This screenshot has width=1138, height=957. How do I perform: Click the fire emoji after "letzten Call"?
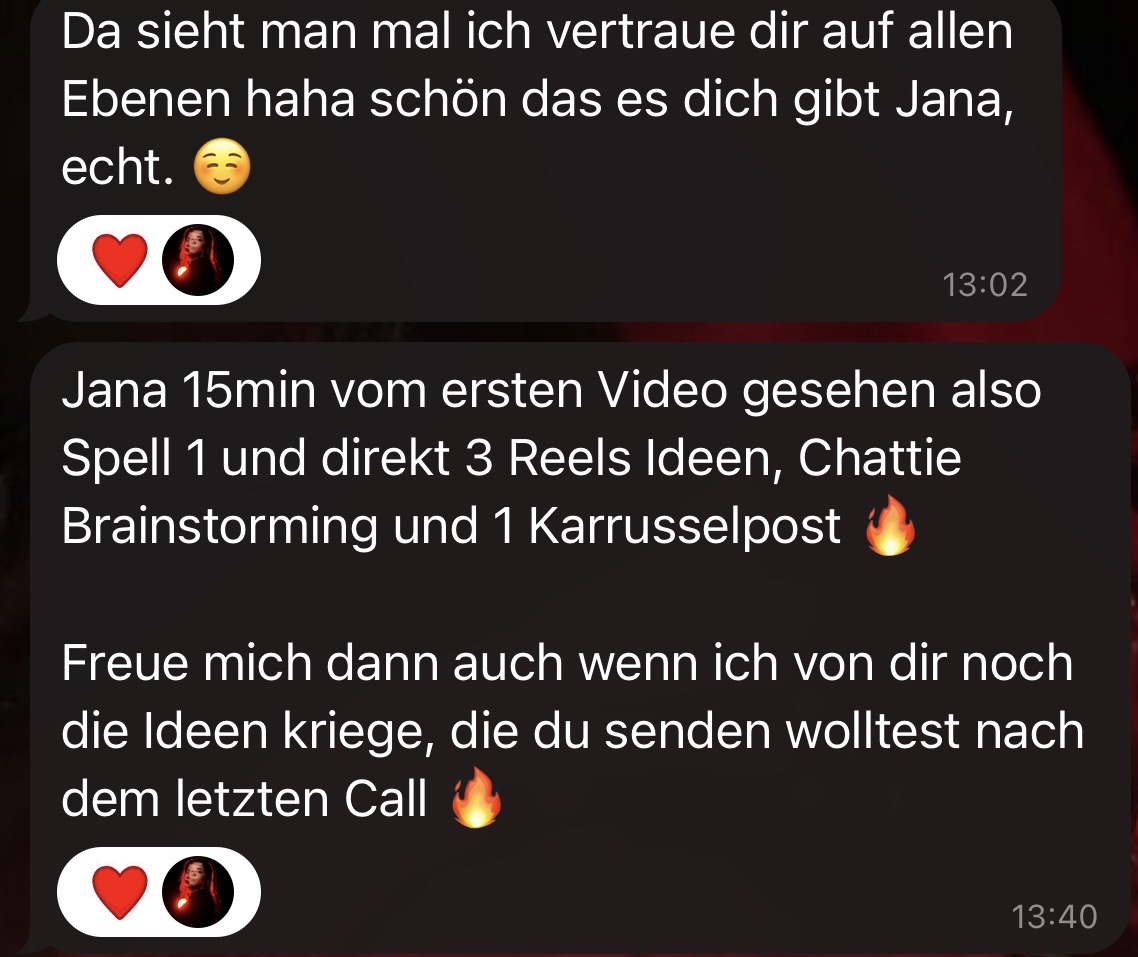476,798
